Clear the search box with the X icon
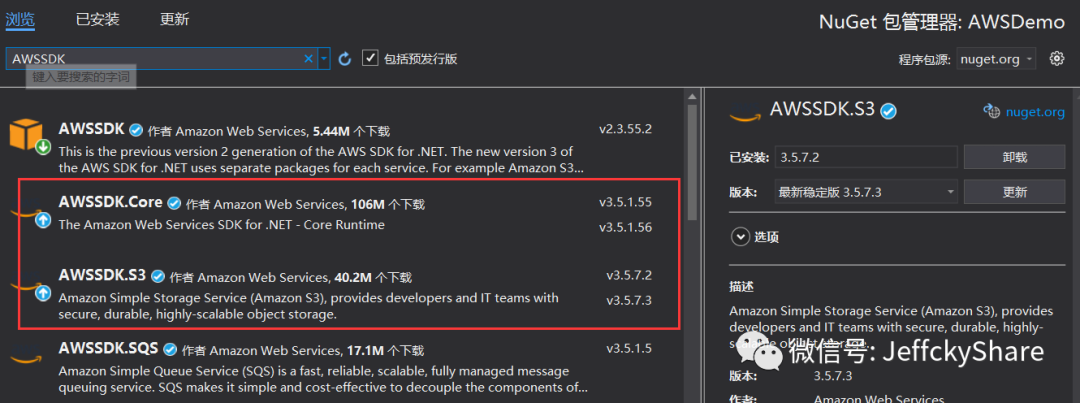The width and height of the screenshot is (1080, 403). (309, 59)
